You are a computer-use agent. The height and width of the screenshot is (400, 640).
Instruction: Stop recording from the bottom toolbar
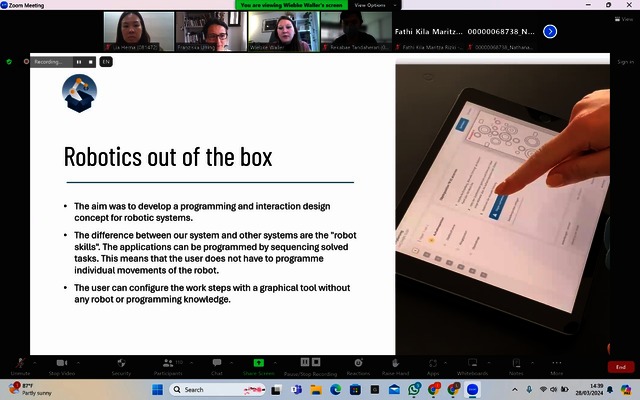point(316,362)
